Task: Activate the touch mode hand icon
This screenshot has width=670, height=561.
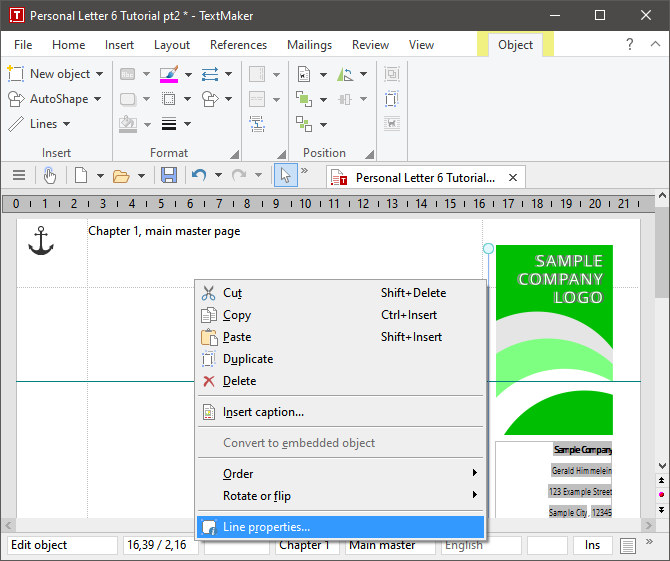Action: click(x=50, y=176)
